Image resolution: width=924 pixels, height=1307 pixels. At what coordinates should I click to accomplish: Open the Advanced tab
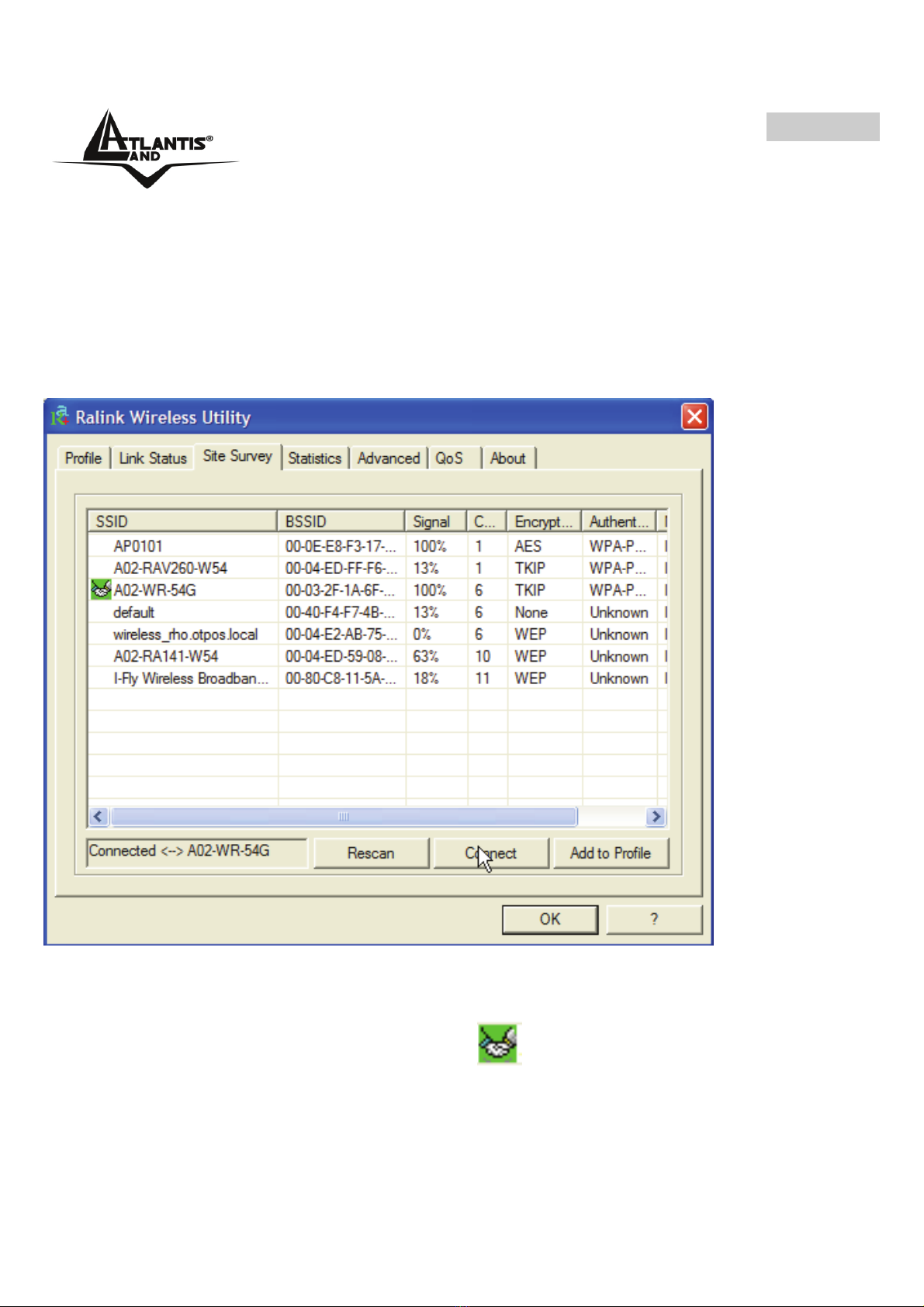coord(389,458)
